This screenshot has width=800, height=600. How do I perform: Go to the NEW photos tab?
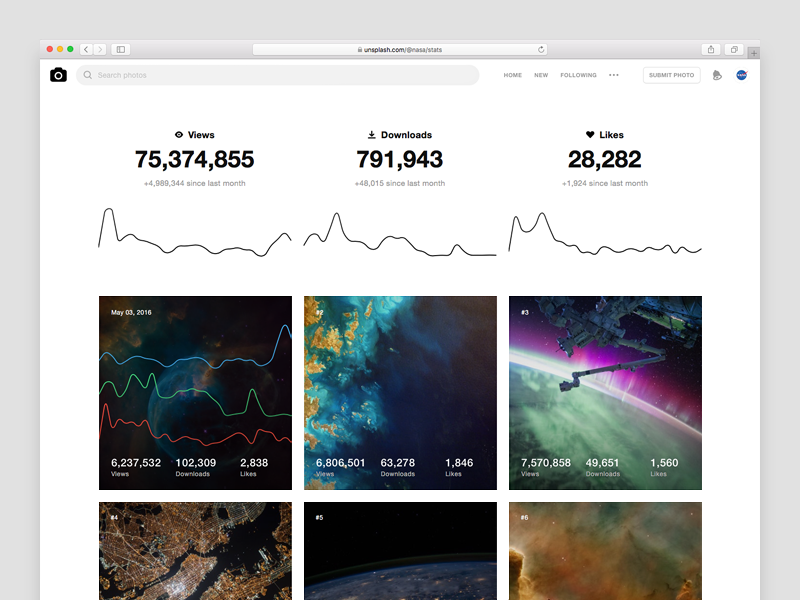[541, 75]
